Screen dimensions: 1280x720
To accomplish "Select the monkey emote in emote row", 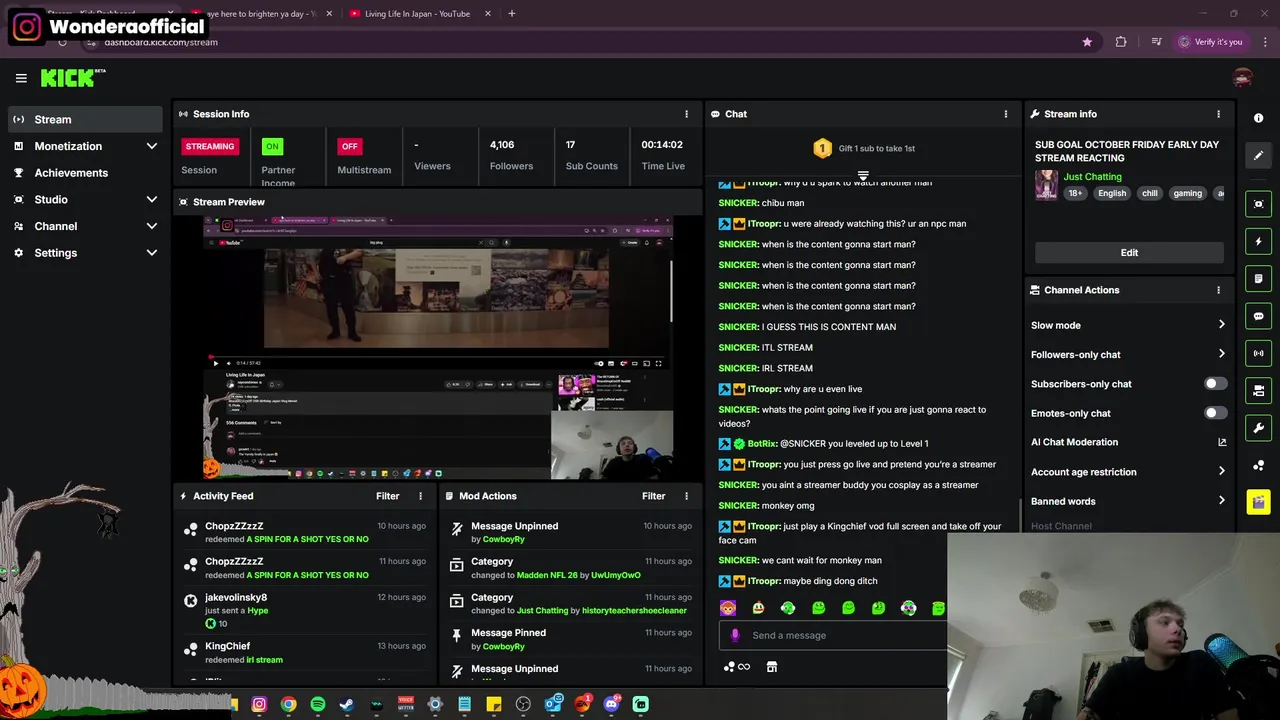I will 728,608.
